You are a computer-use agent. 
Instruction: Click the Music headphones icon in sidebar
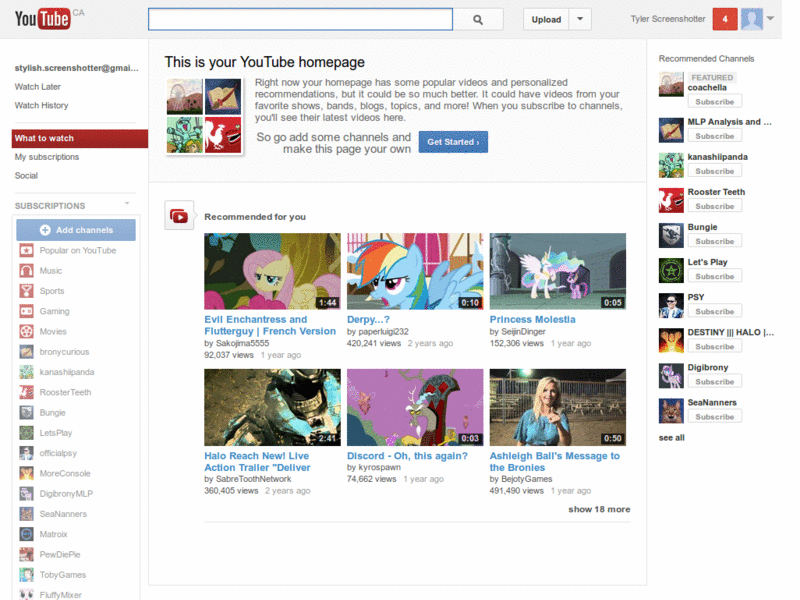pos(27,270)
